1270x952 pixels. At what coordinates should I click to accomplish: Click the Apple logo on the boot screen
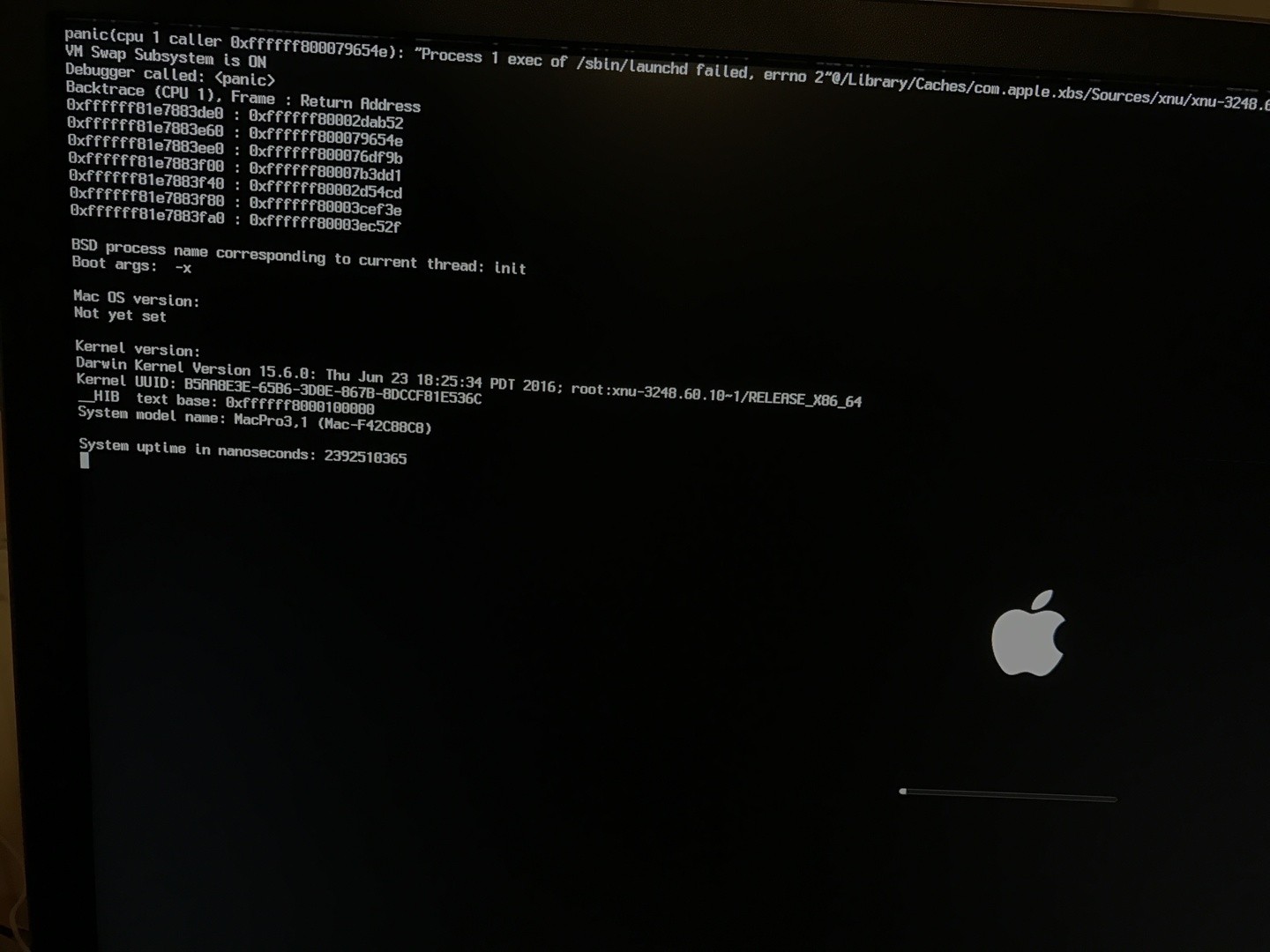click(x=1028, y=633)
